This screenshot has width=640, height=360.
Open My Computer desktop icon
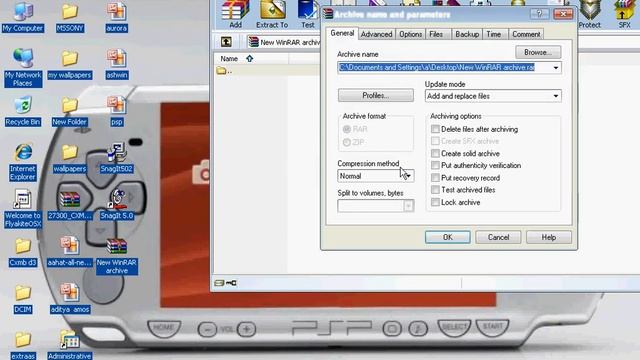click(x=23, y=16)
